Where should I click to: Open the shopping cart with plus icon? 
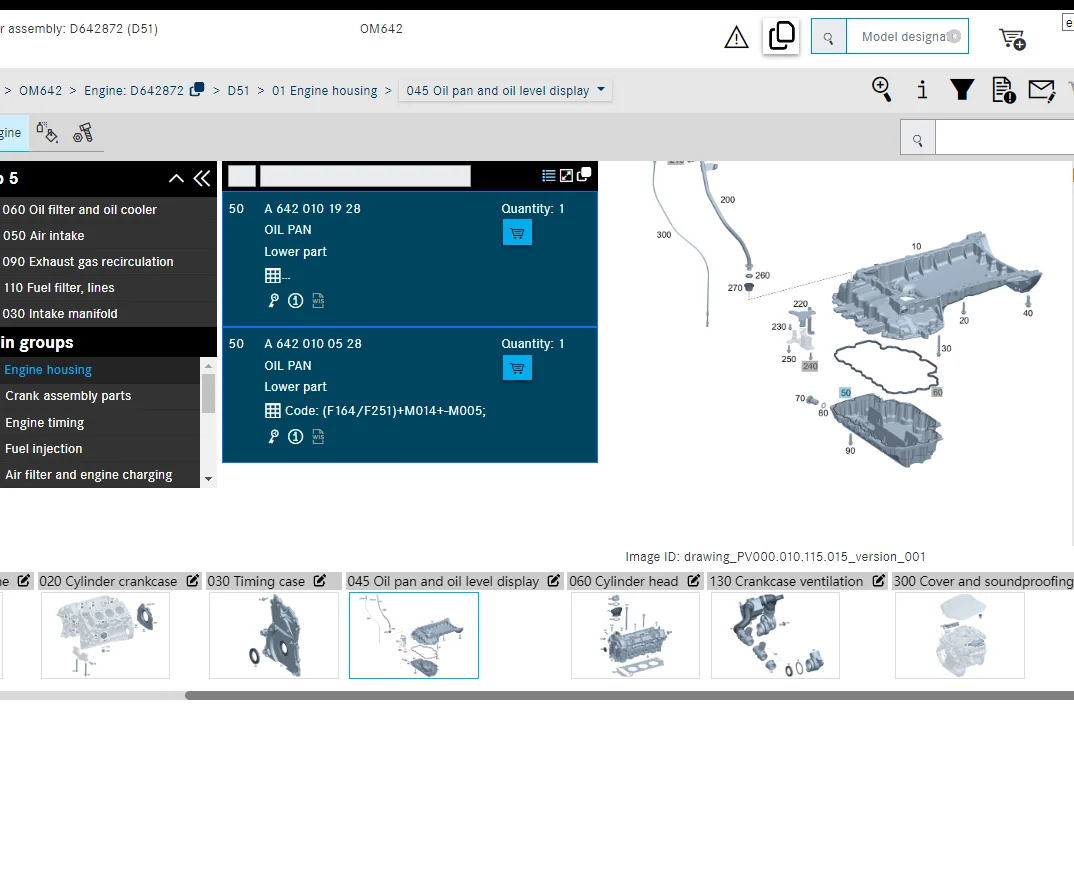click(x=1011, y=39)
